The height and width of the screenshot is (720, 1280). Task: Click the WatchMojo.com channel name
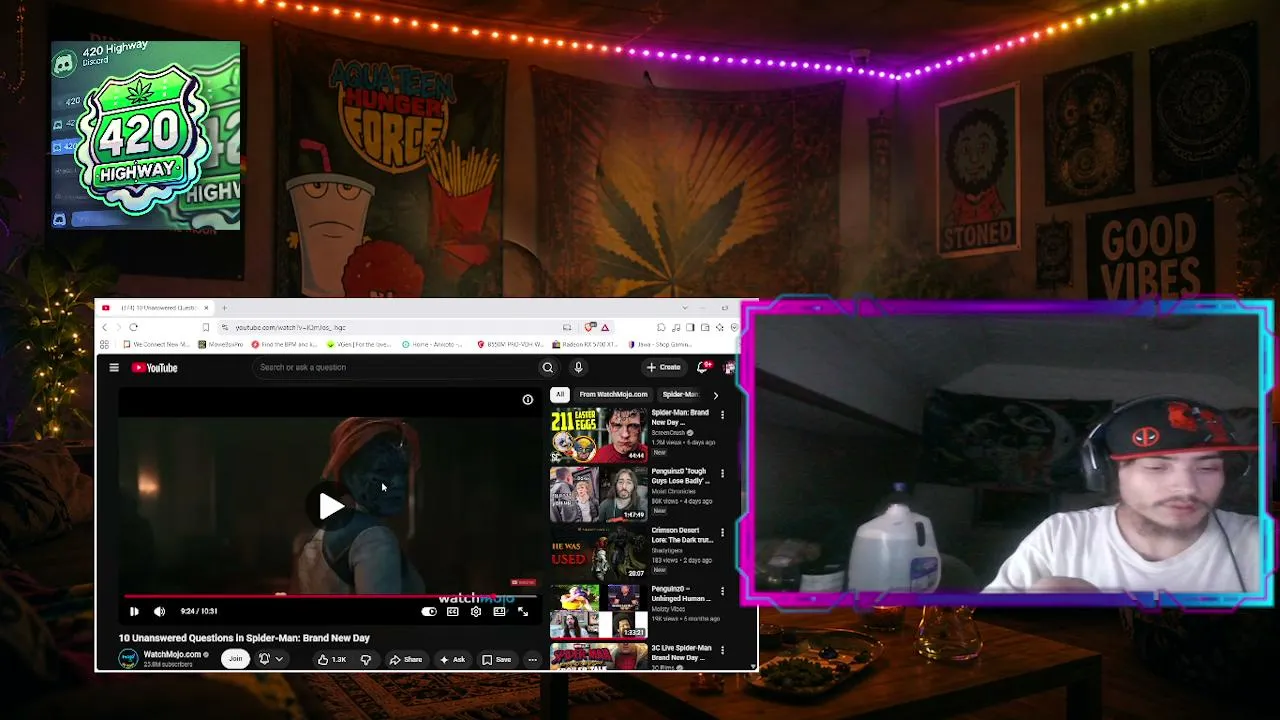point(172,655)
